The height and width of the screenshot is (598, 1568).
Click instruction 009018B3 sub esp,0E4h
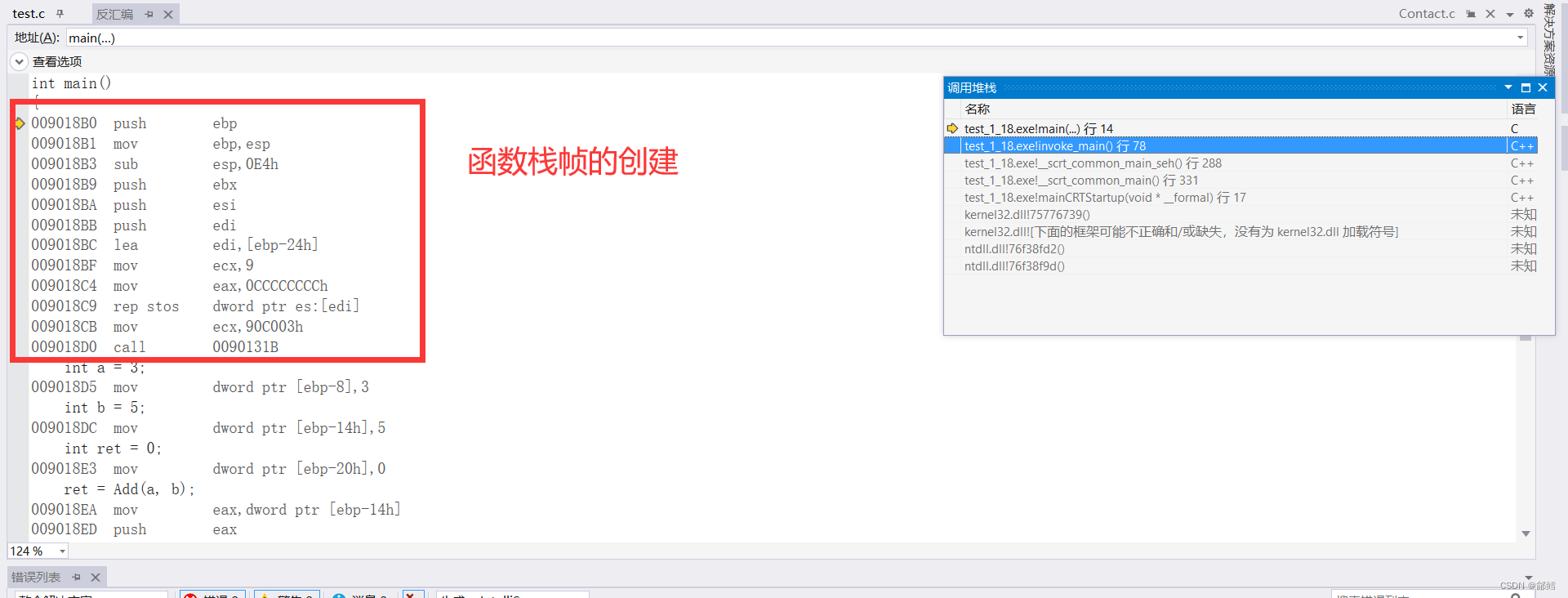(x=155, y=164)
